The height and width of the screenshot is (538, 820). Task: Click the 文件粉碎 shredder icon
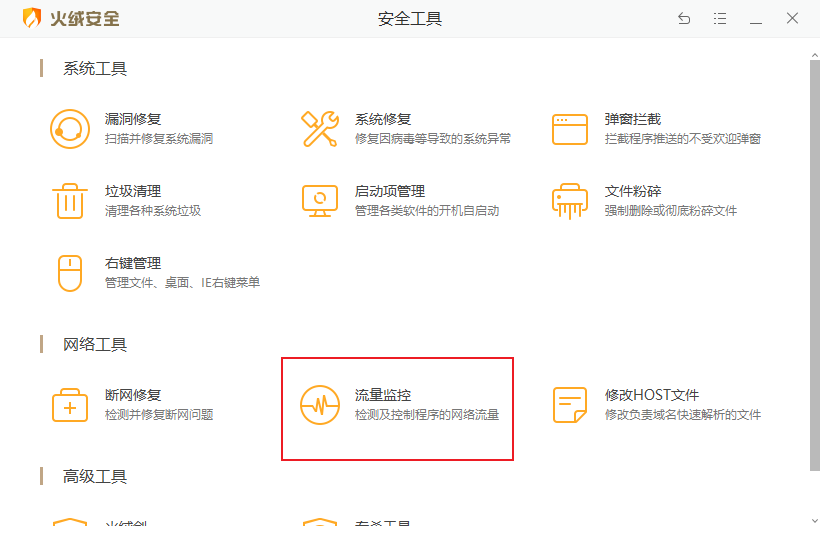pos(570,201)
